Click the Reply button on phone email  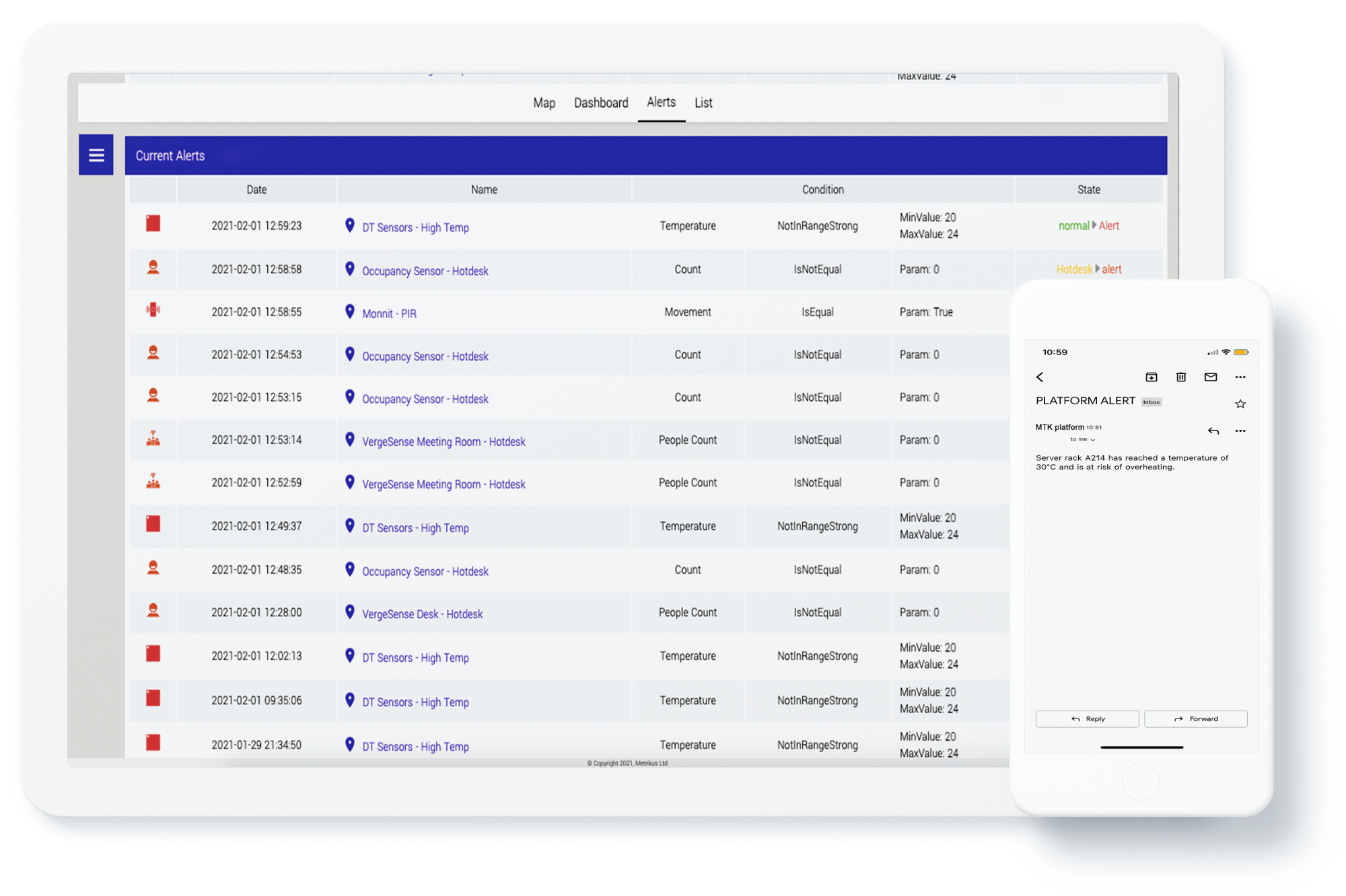(1088, 719)
